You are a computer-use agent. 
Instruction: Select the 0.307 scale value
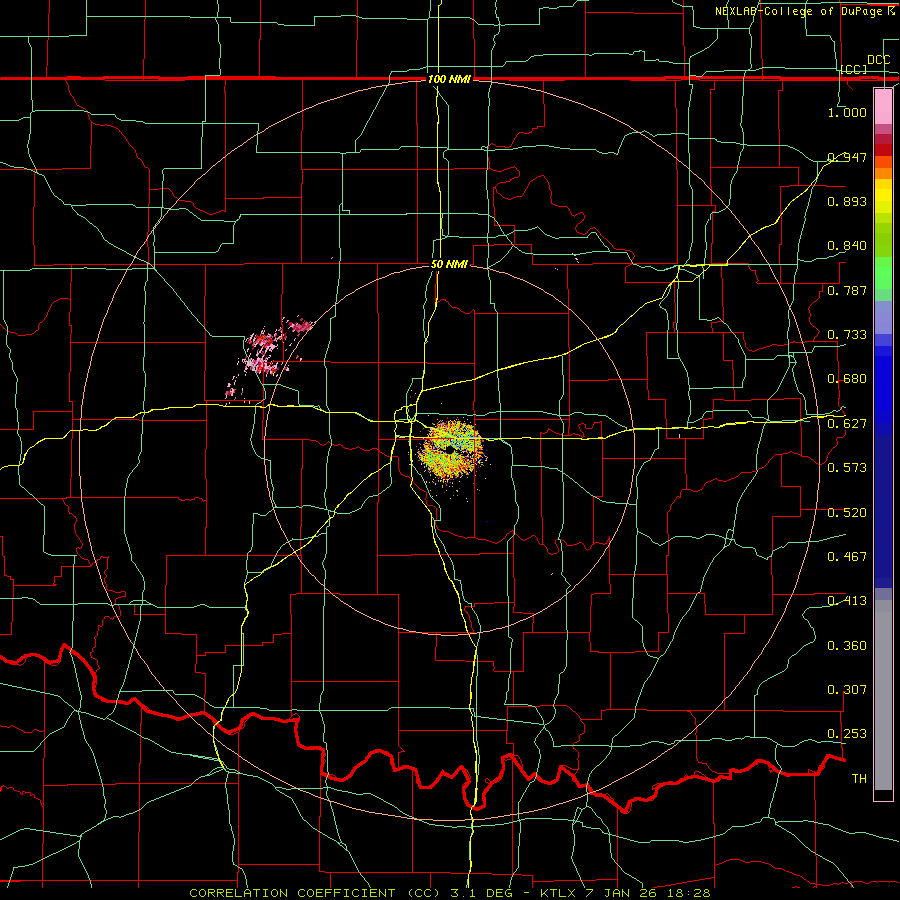[x=847, y=690]
